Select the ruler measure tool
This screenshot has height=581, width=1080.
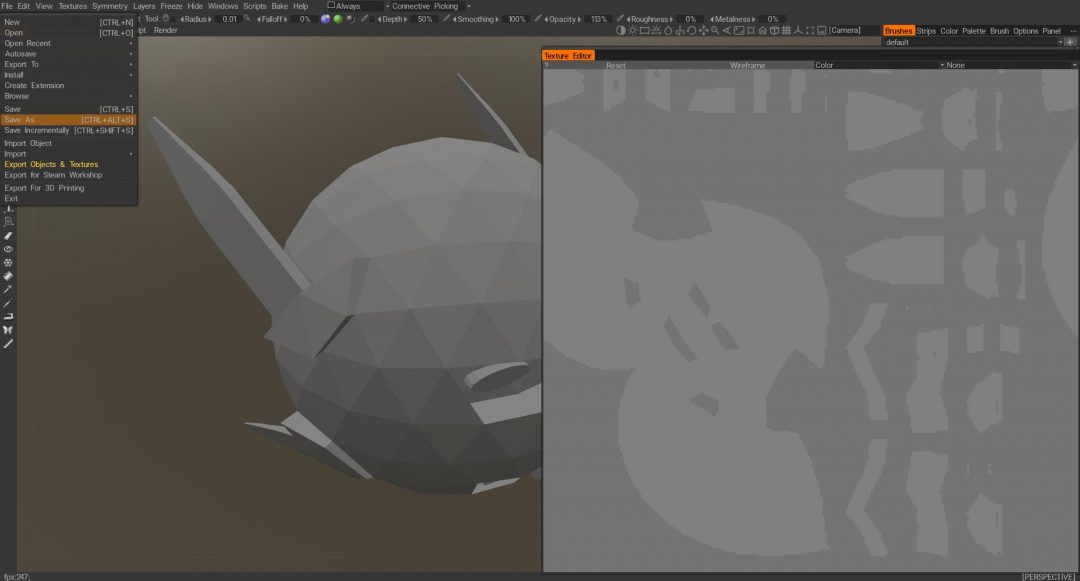pos(8,344)
